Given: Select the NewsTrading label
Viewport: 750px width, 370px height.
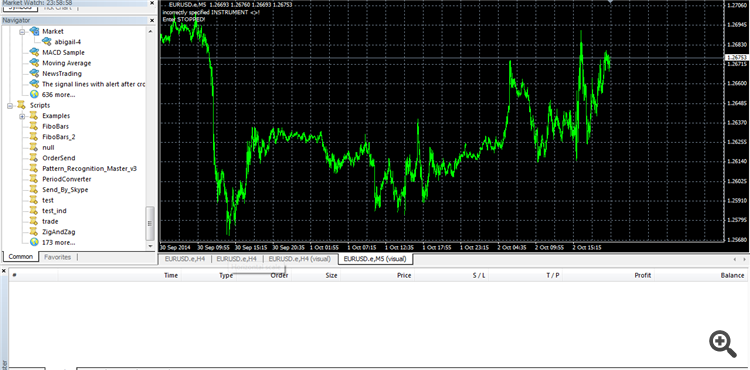Looking at the screenshot, I should click(62, 74).
